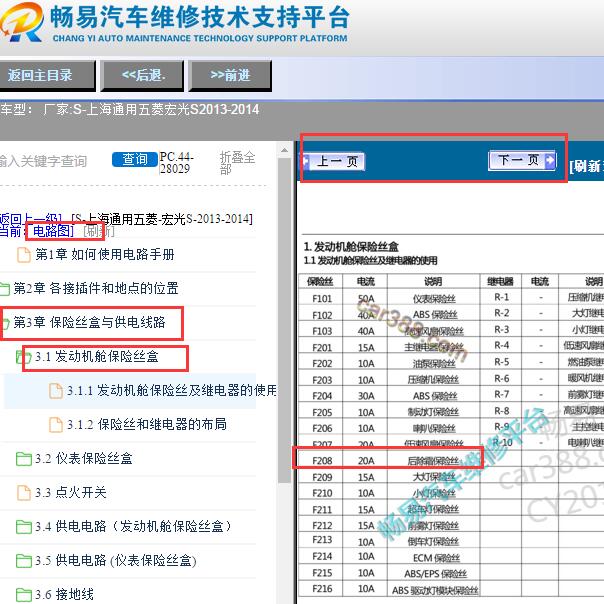
Task: Click the document icon of 3.1.1
Action: [56, 391]
